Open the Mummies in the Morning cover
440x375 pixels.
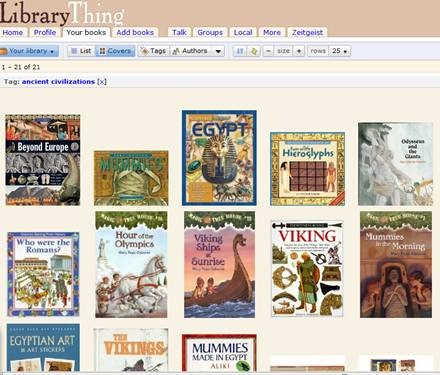pos(396,264)
